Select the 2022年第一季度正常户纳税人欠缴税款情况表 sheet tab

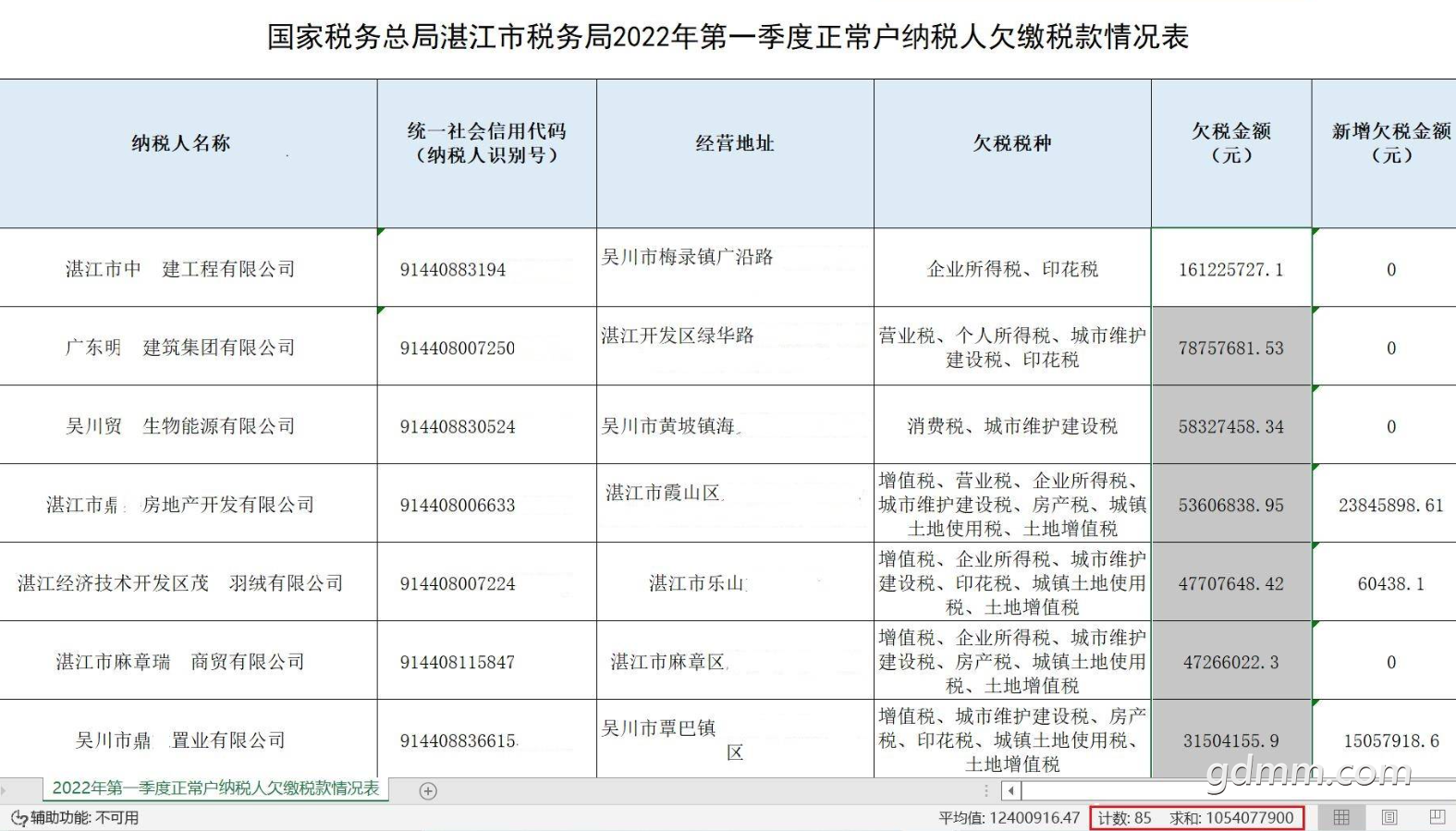tap(215, 788)
